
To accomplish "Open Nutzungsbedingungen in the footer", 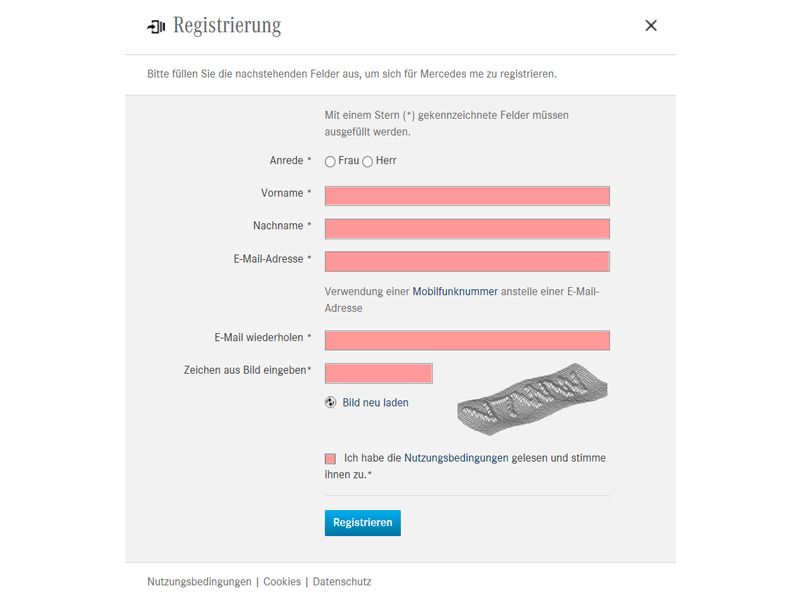I will [x=199, y=582].
